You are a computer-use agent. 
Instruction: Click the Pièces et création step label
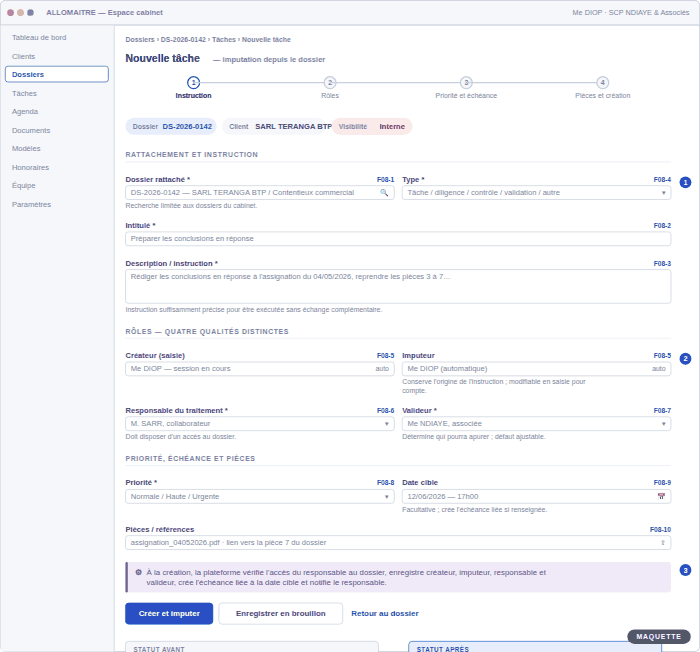pyautogui.click(x=603, y=96)
